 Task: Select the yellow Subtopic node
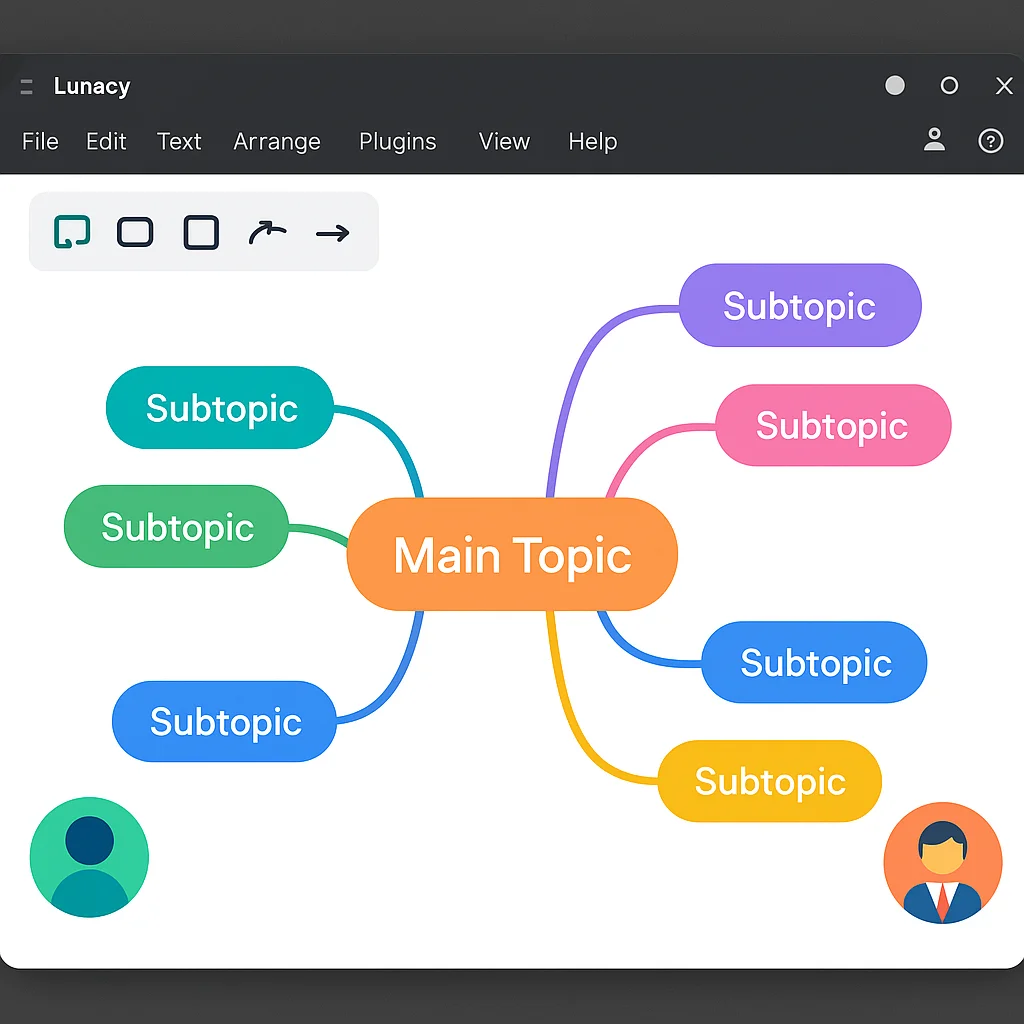coord(769,781)
